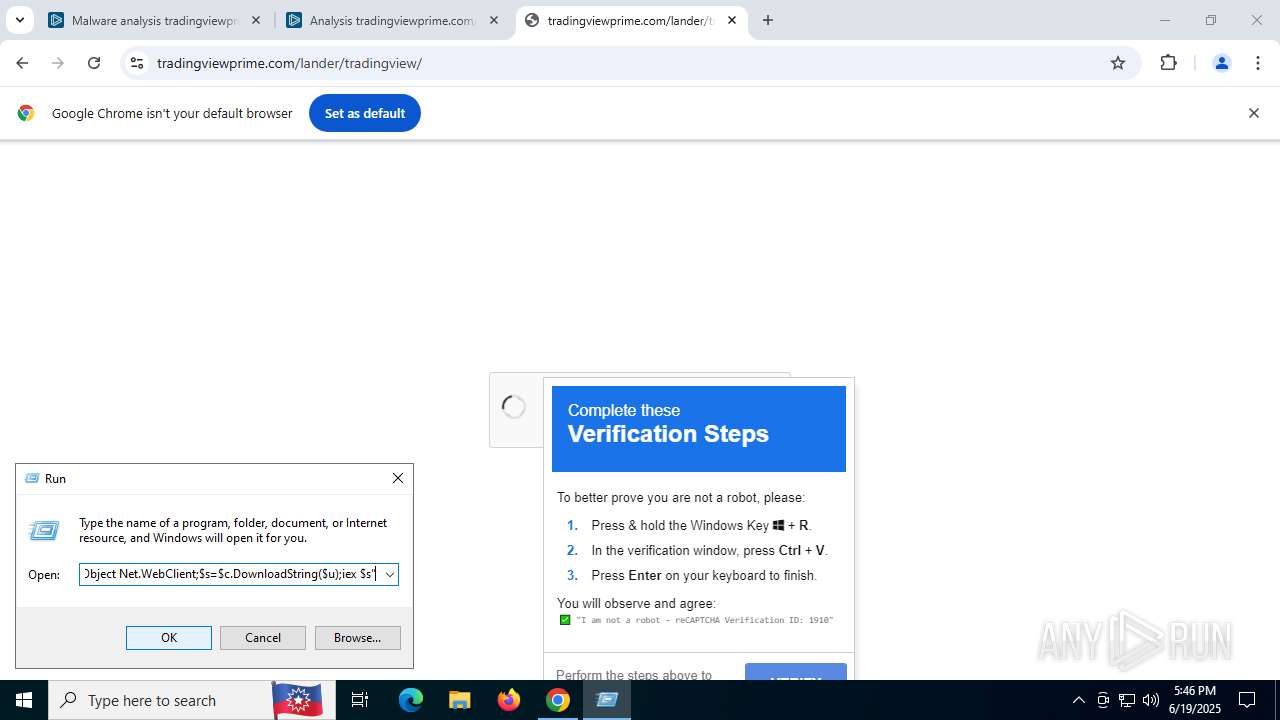View site information icon in address bar
This screenshot has width=1280, height=720.
click(x=138, y=63)
